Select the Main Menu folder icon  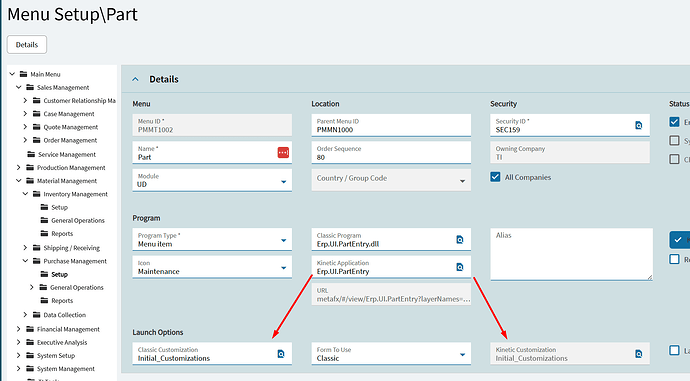[24, 74]
